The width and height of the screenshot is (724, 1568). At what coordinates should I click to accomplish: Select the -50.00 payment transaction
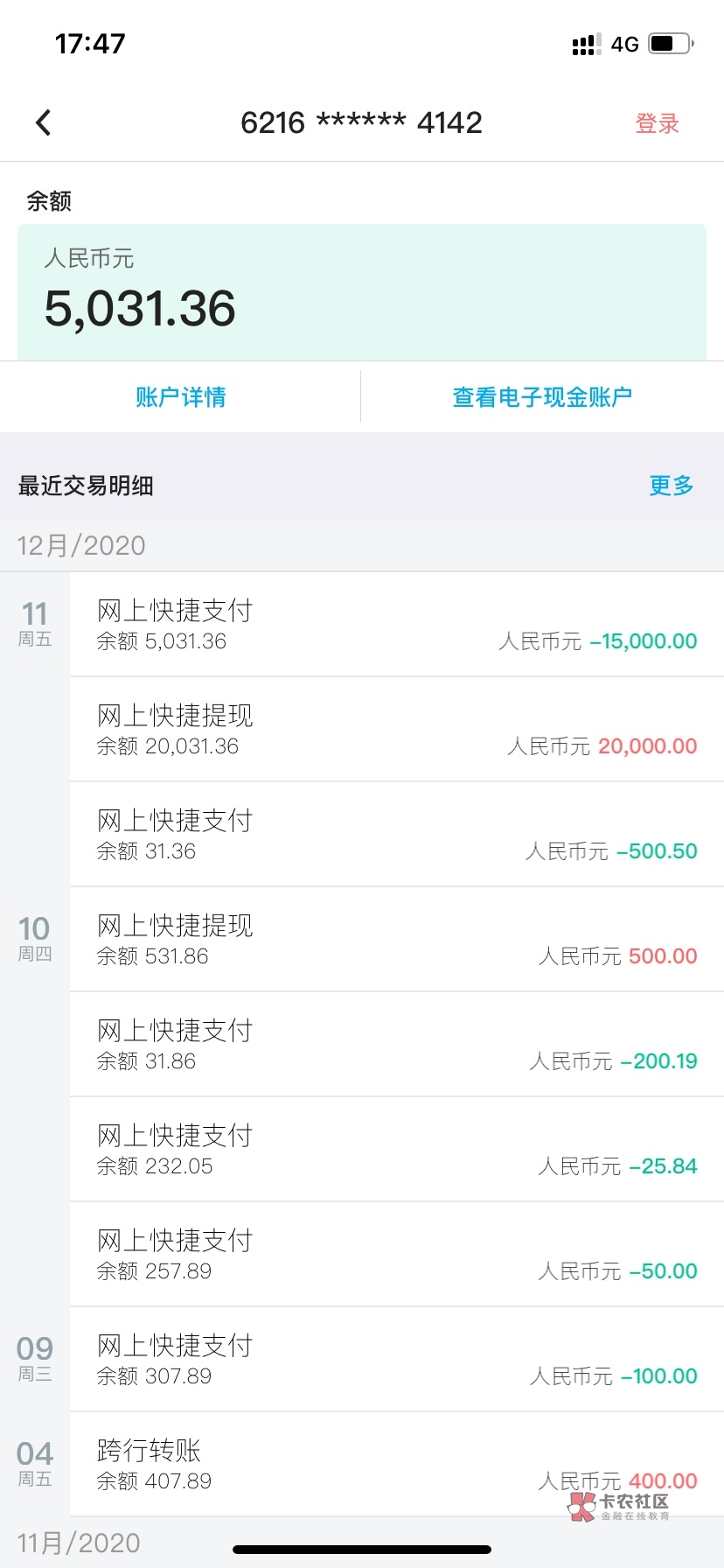click(396, 1255)
